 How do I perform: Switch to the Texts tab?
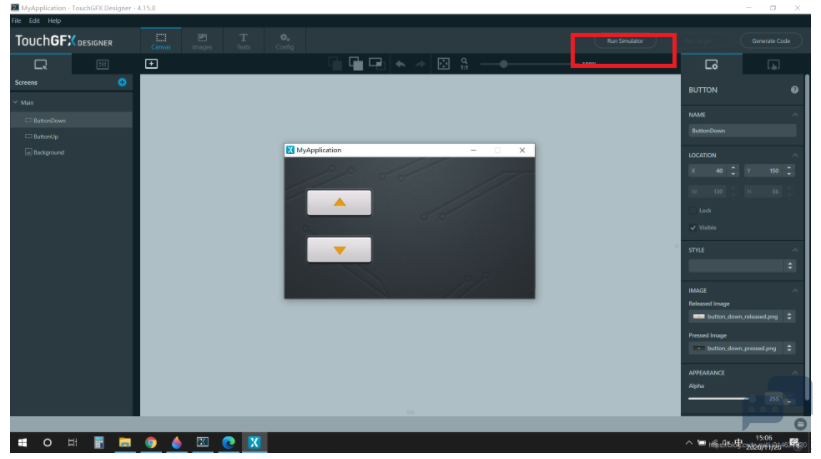(x=243, y=41)
